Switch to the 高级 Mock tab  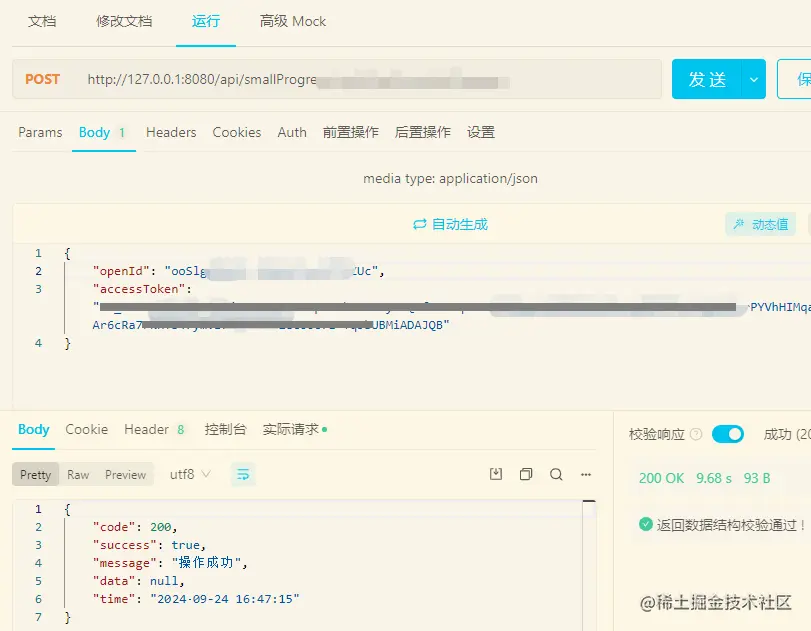(291, 20)
